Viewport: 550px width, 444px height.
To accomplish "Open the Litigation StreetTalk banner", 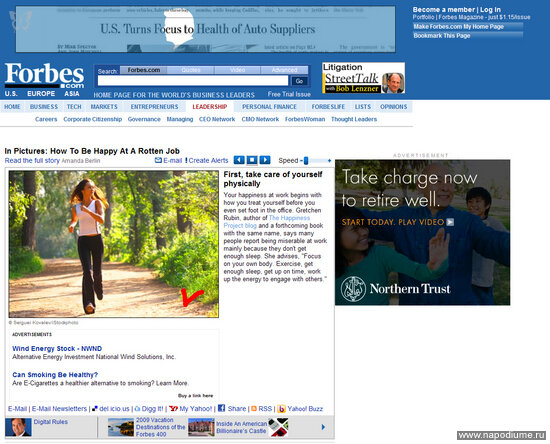I will pyautogui.click(x=363, y=78).
